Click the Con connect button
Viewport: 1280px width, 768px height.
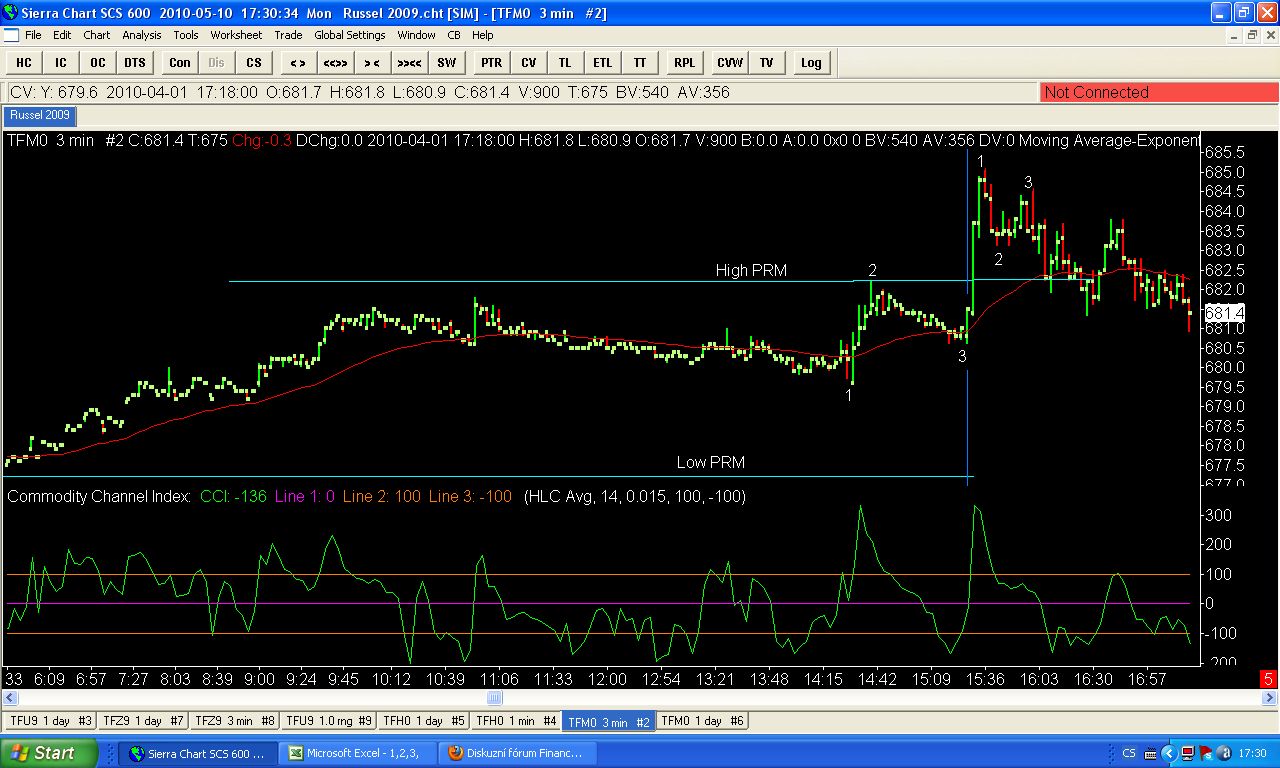(x=180, y=62)
